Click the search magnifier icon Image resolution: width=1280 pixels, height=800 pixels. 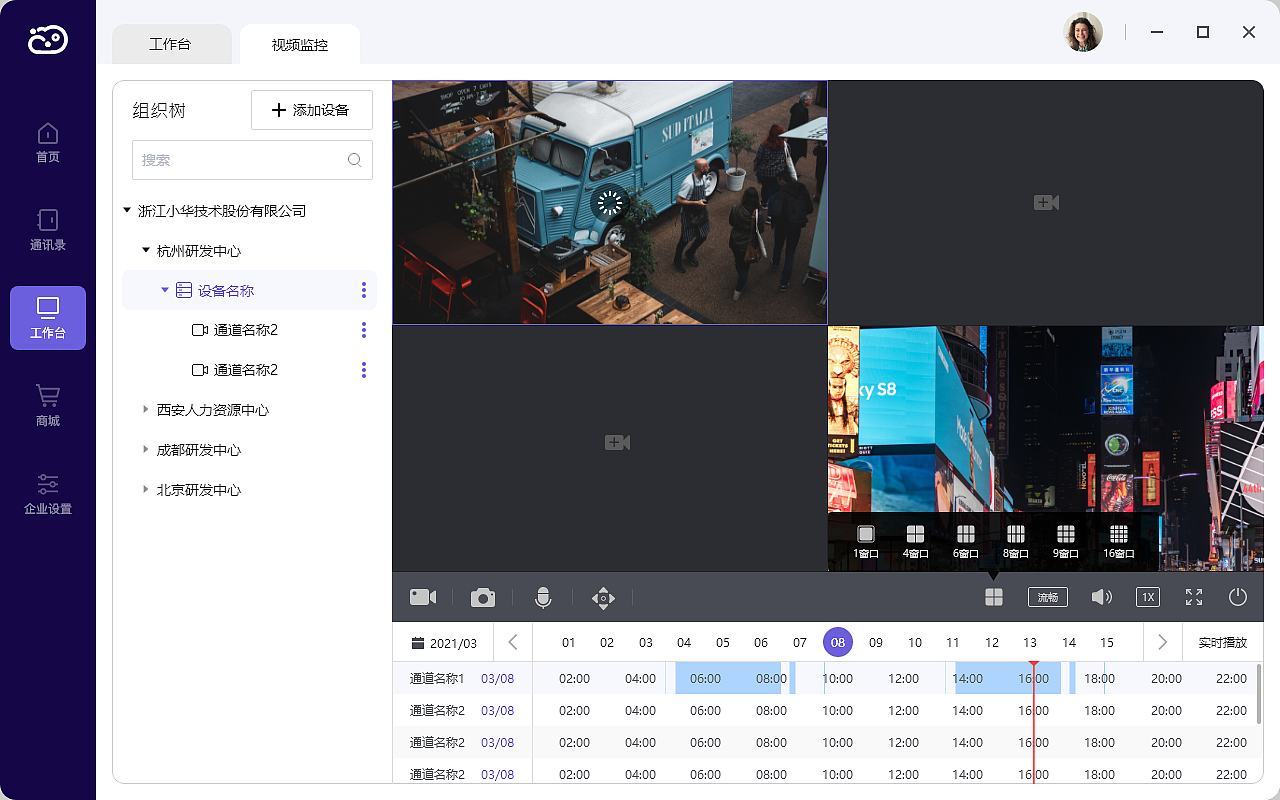click(355, 160)
